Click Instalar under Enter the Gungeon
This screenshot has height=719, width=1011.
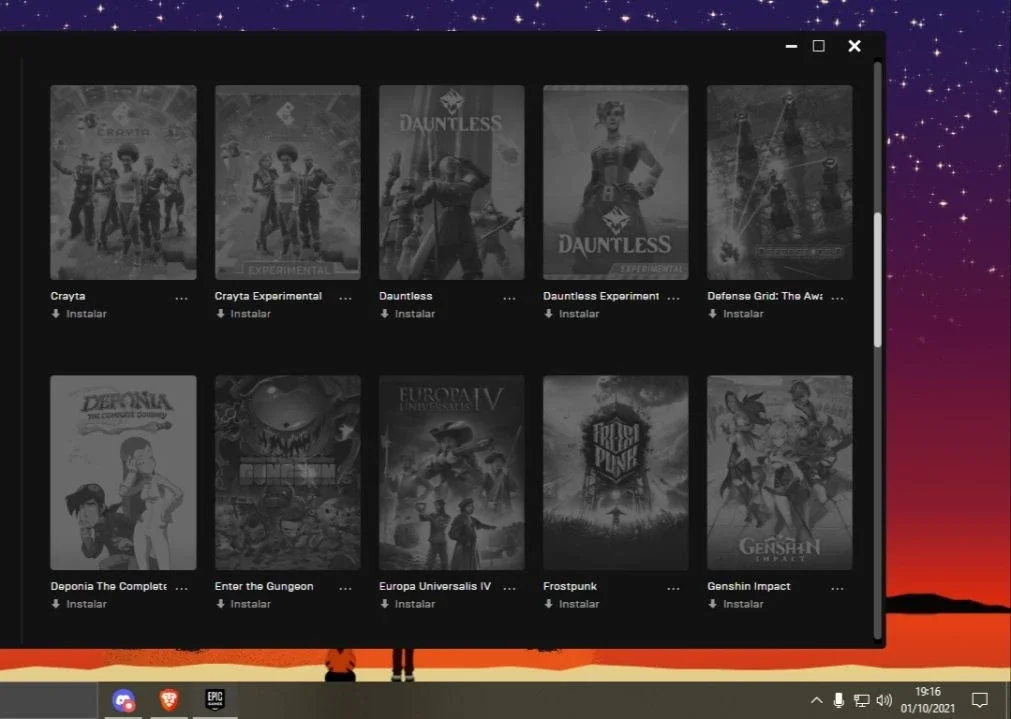243,604
